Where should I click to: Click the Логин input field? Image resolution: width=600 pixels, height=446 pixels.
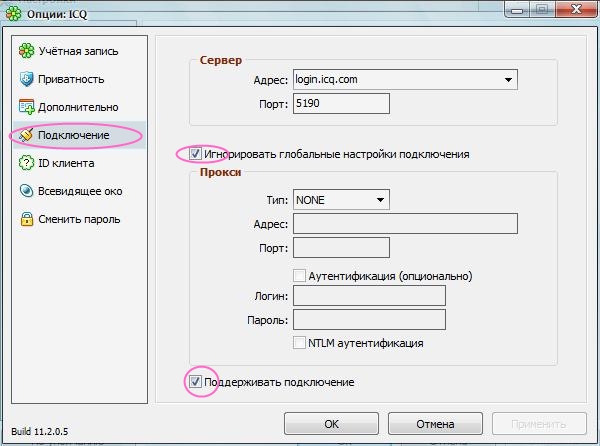click(369, 296)
